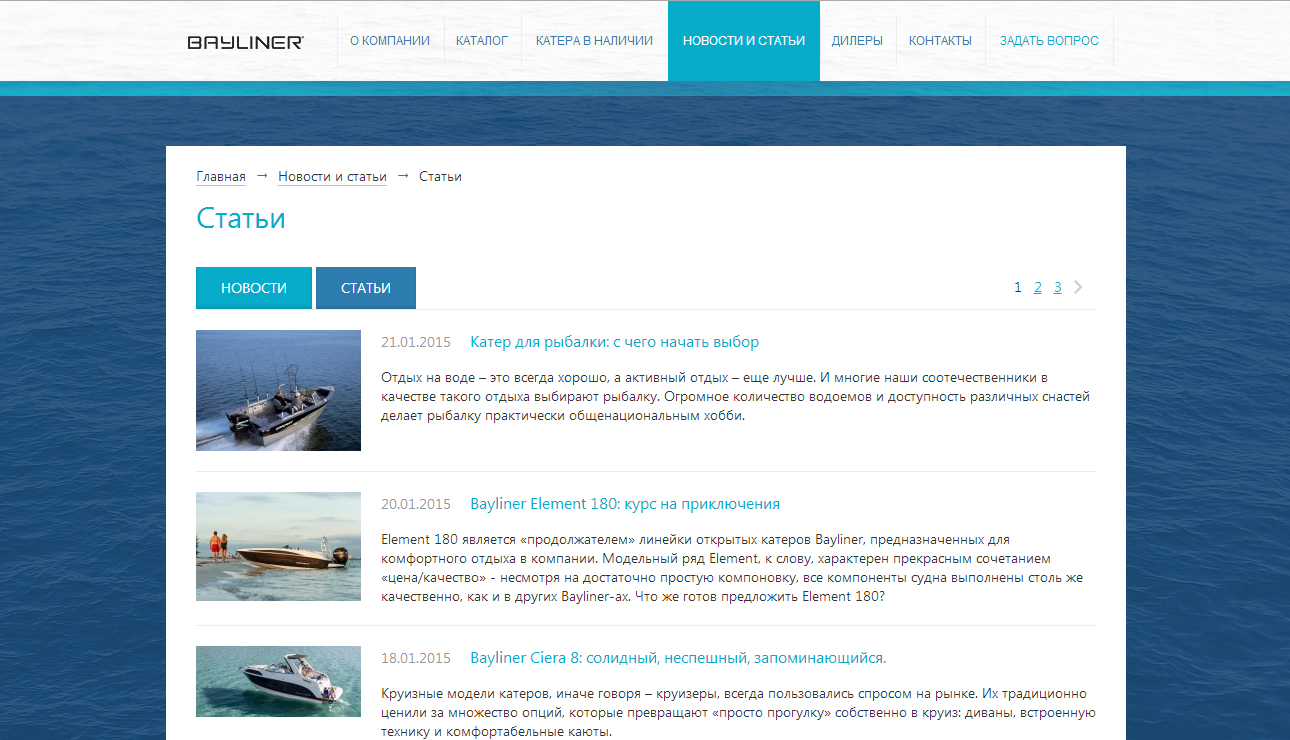
Task: Open the КОНТАКТЫ menu item
Action: (x=940, y=41)
